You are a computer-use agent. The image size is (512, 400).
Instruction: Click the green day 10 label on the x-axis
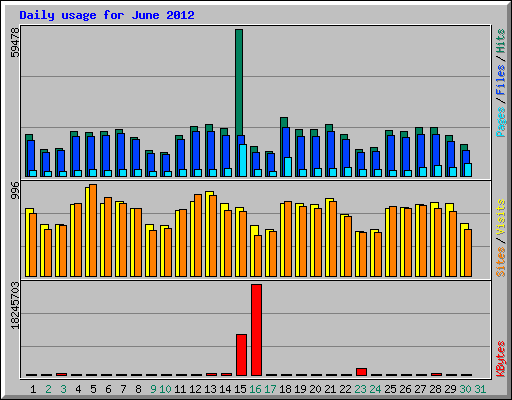click(x=165, y=389)
